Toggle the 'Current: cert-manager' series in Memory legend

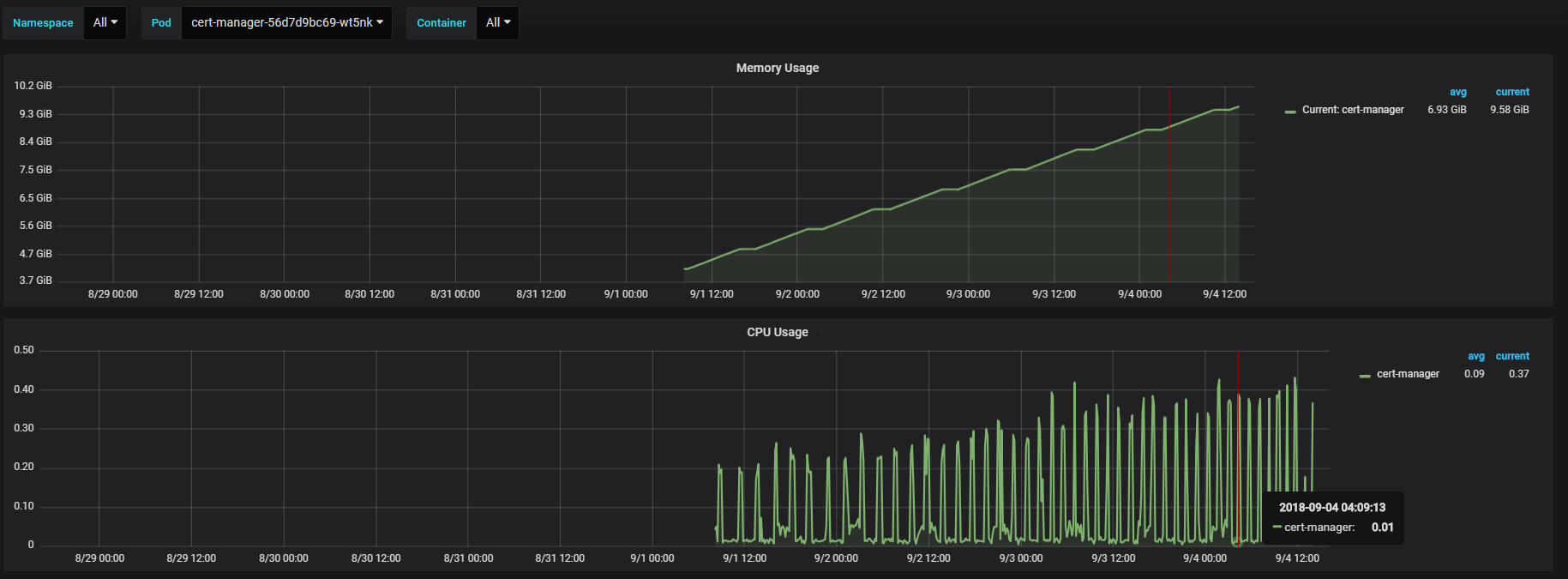tap(1353, 110)
